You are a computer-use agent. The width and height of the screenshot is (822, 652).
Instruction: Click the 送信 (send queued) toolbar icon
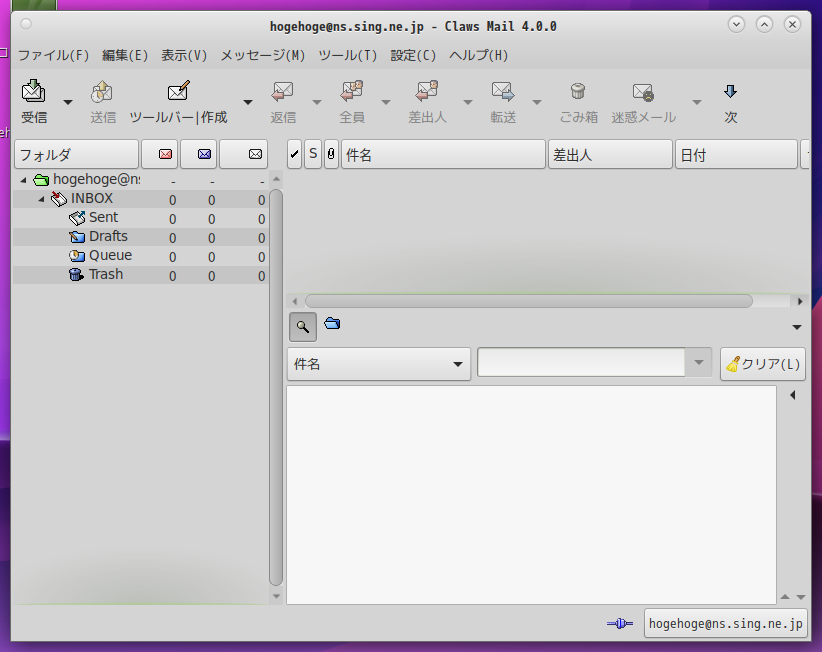(102, 92)
